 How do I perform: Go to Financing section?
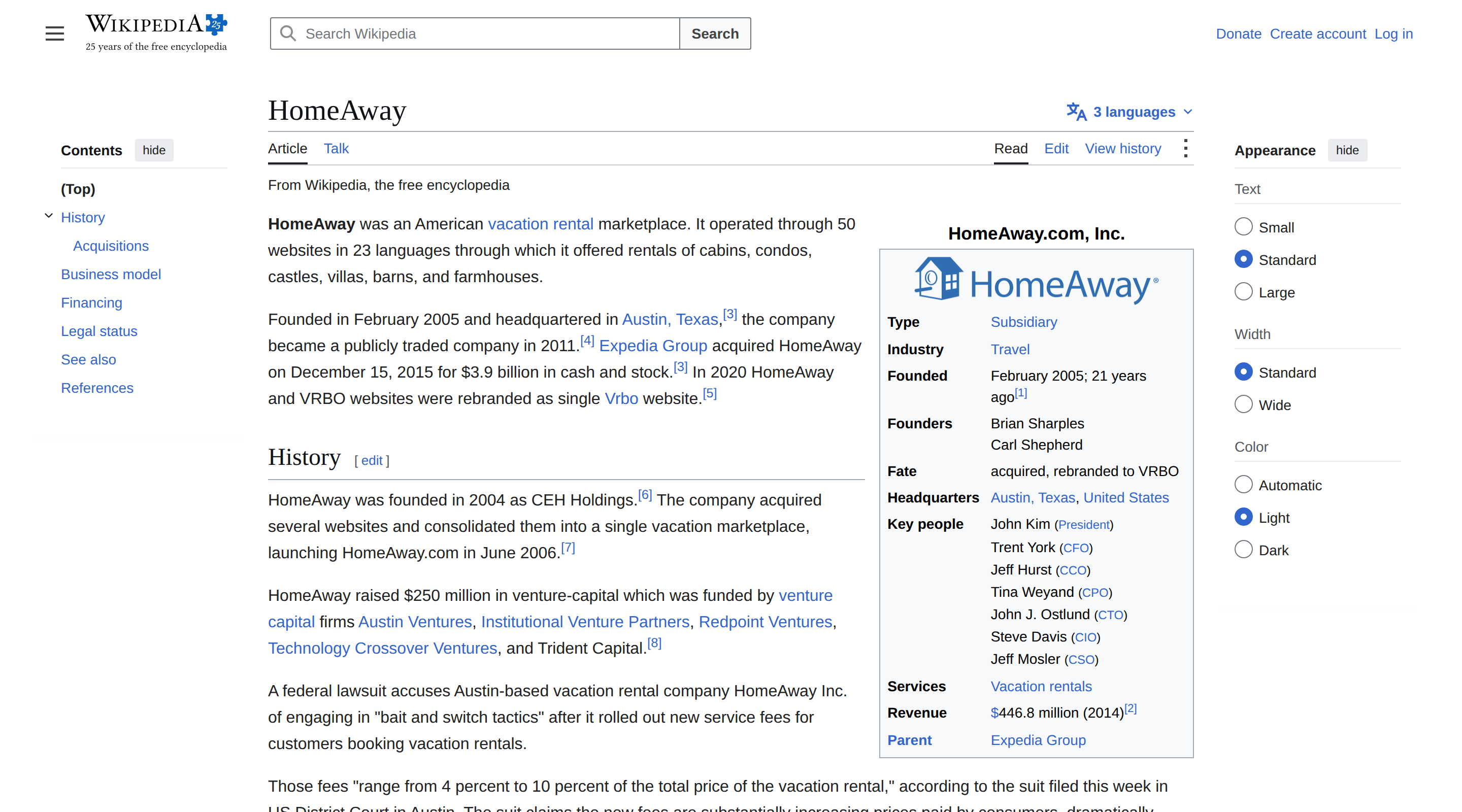pyautogui.click(x=91, y=302)
